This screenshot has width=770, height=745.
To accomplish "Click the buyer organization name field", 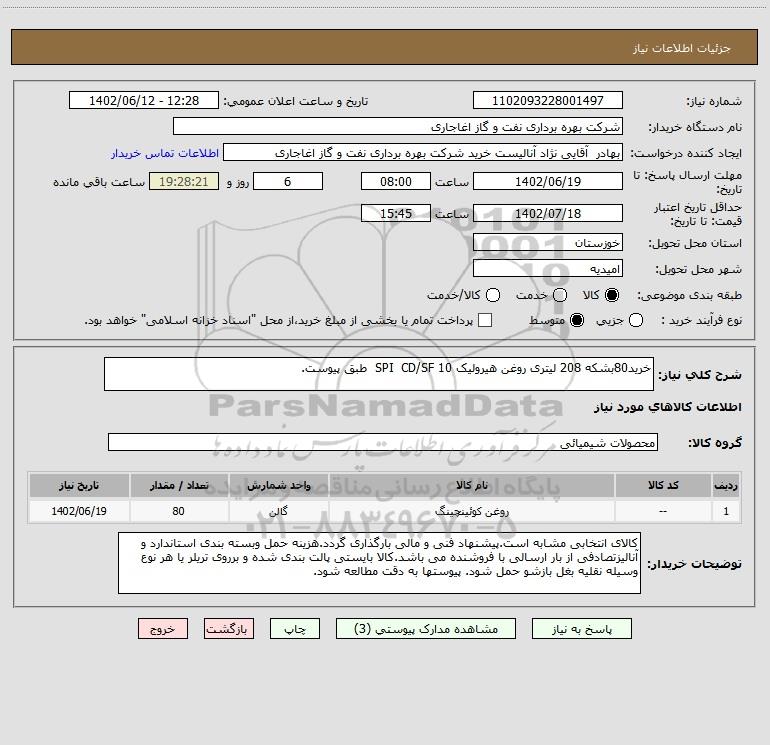I will tap(398, 126).
